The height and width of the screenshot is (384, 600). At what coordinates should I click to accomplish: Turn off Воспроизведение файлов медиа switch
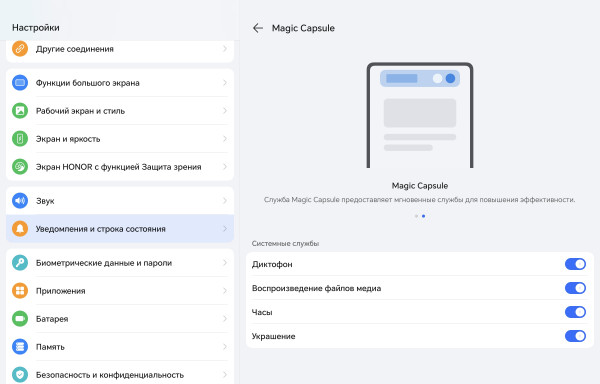tap(575, 288)
